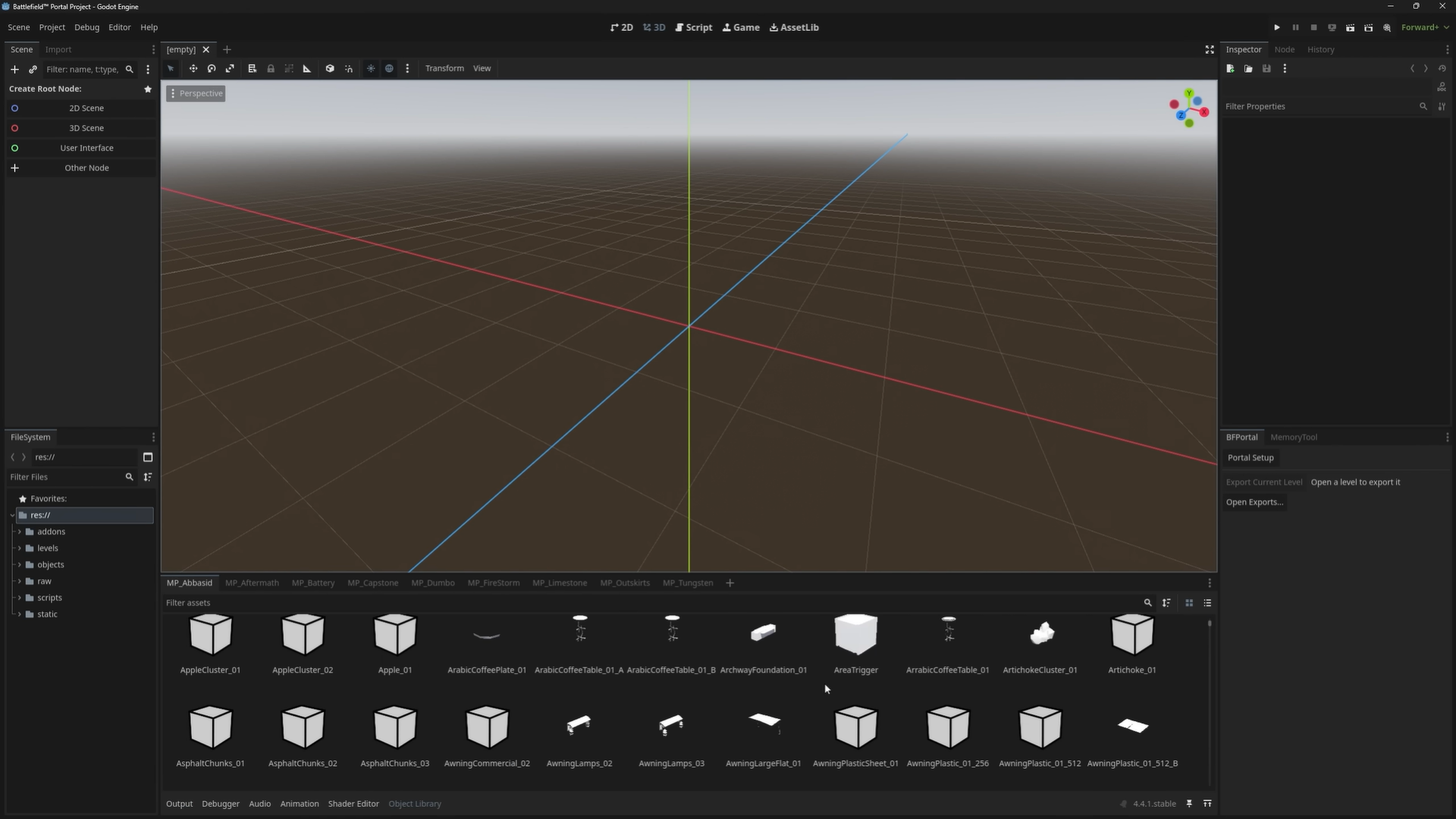The height and width of the screenshot is (819, 1456).
Task: Expand the addons folder in FileSystem
Action: (x=20, y=532)
